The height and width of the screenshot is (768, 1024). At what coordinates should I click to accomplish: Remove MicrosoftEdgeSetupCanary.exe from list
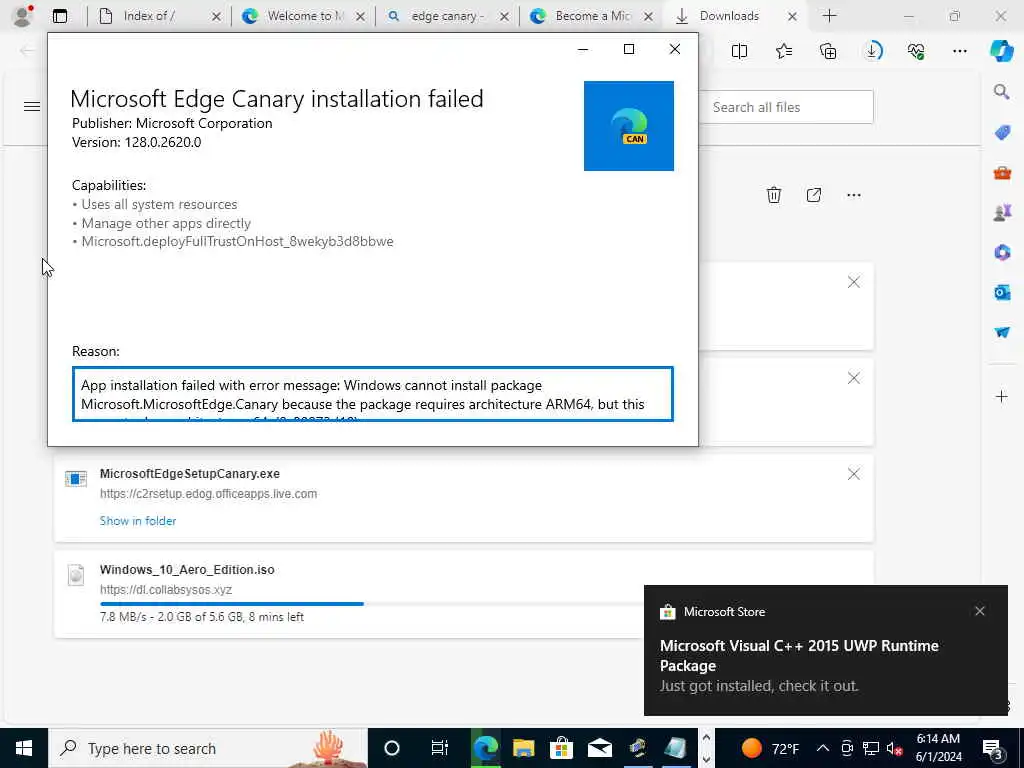click(854, 474)
